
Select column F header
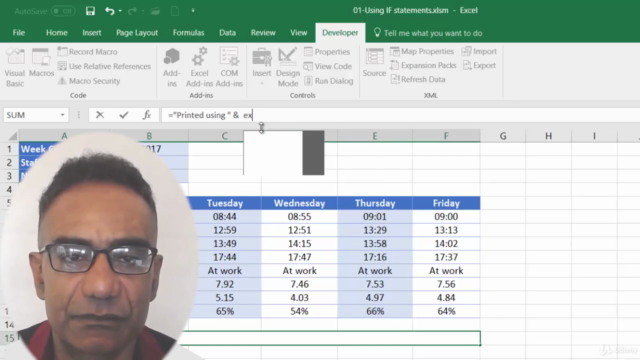[446, 136]
